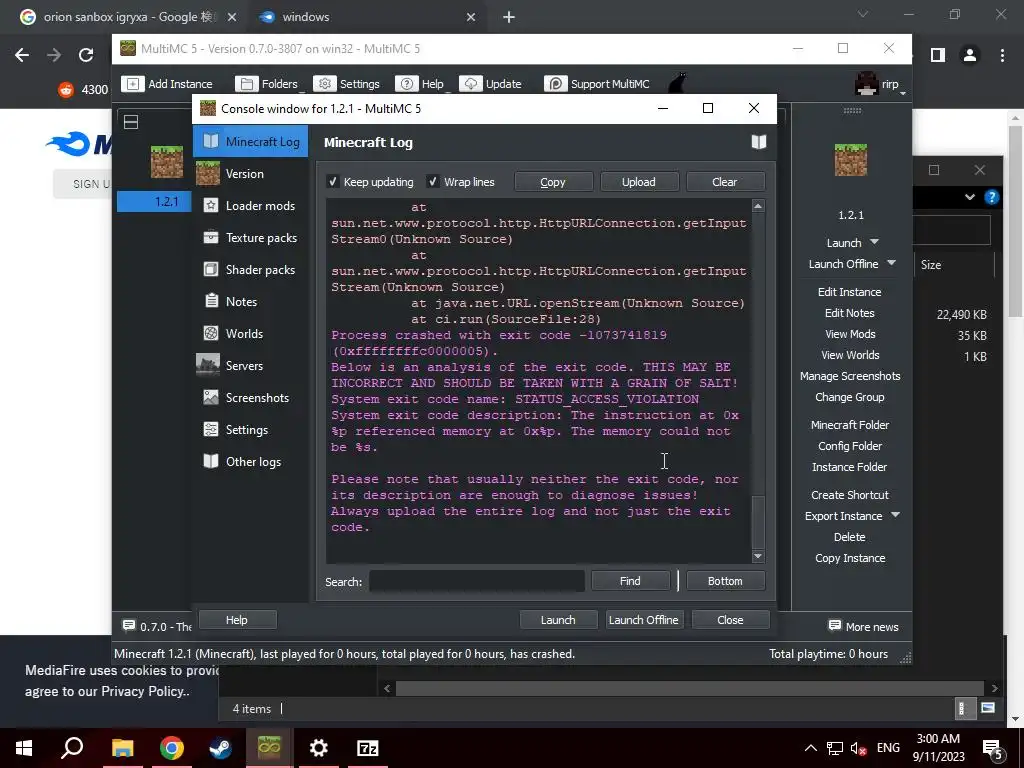The height and width of the screenshot is (768, 1024).
Task: Open the Worlds page
Action: [250, 333]
